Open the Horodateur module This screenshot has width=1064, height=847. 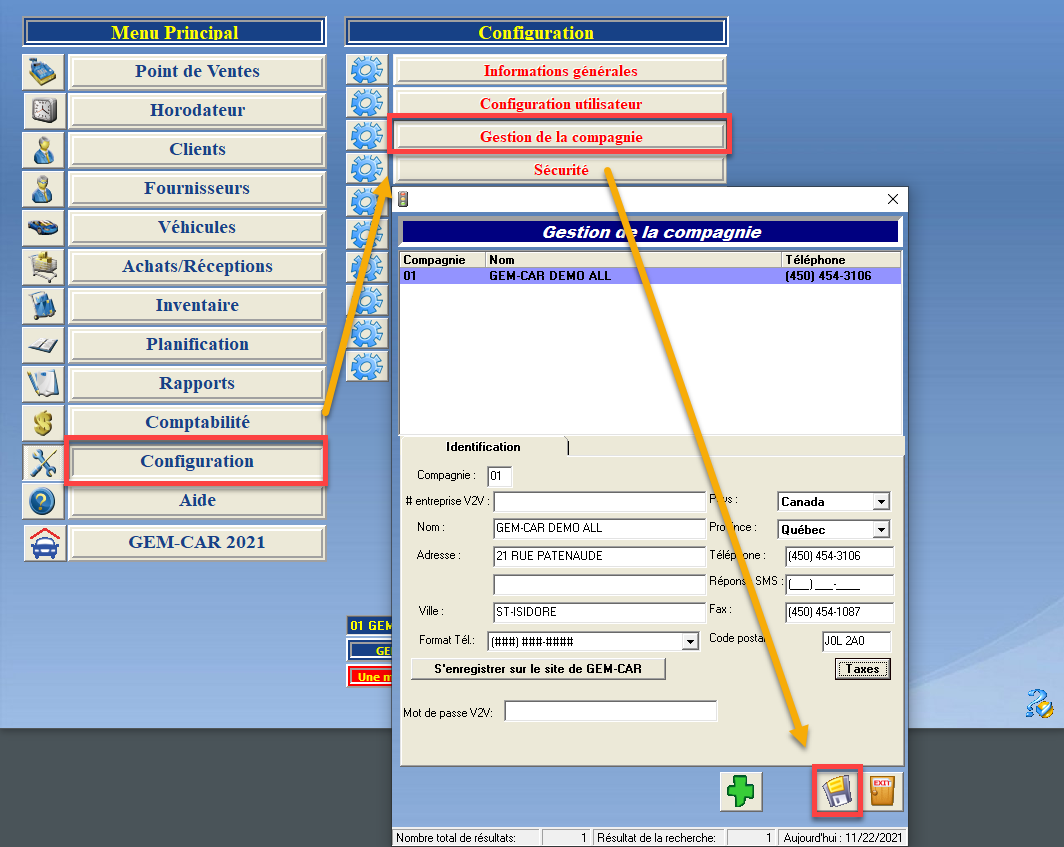coord(197,110)
